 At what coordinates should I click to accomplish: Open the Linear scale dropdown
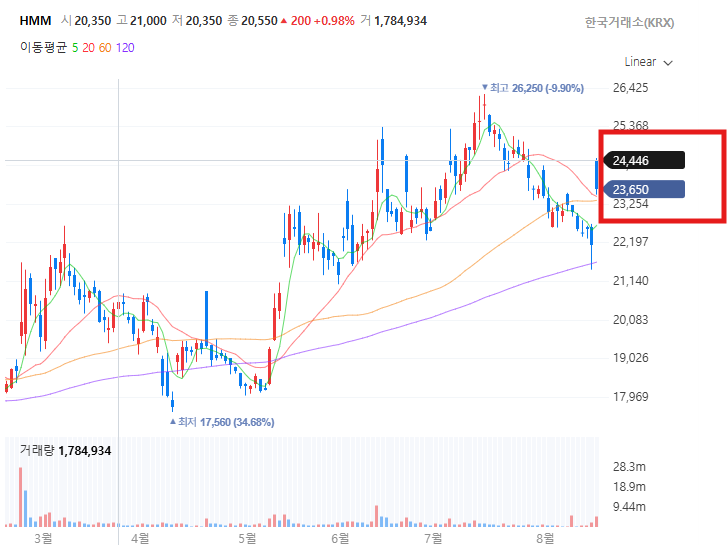coord(648,62)
